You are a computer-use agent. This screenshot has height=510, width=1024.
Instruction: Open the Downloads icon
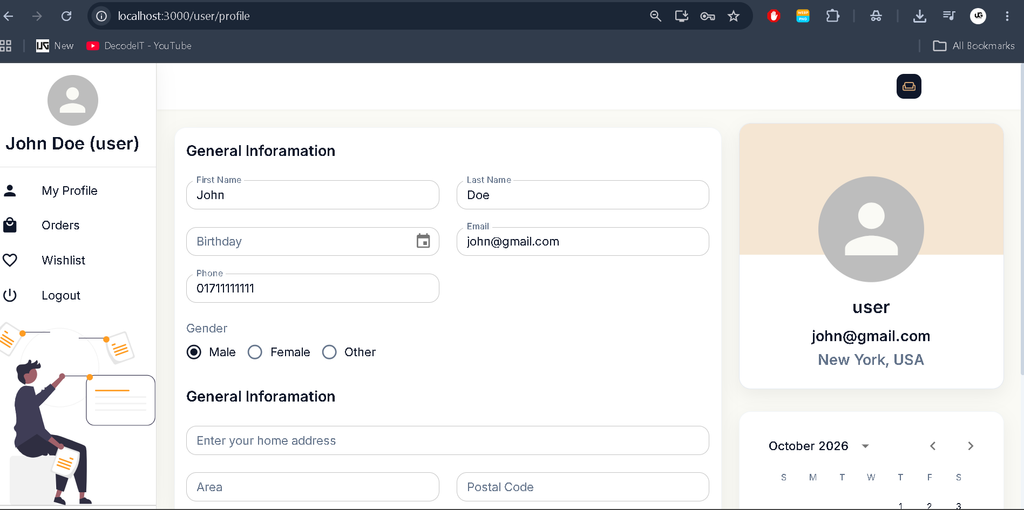(920, 16)
